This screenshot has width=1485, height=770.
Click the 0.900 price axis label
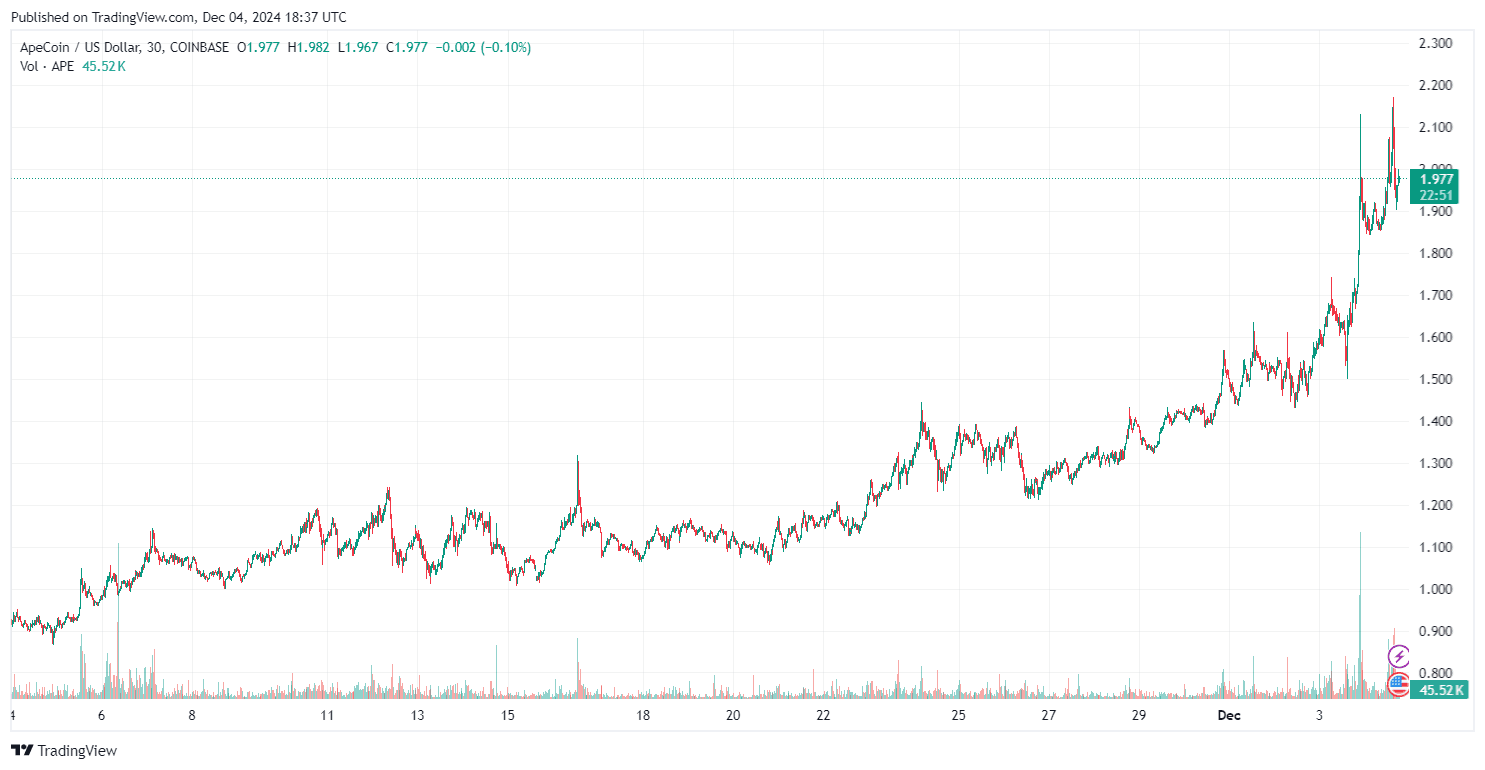(x=1436, y=631)
